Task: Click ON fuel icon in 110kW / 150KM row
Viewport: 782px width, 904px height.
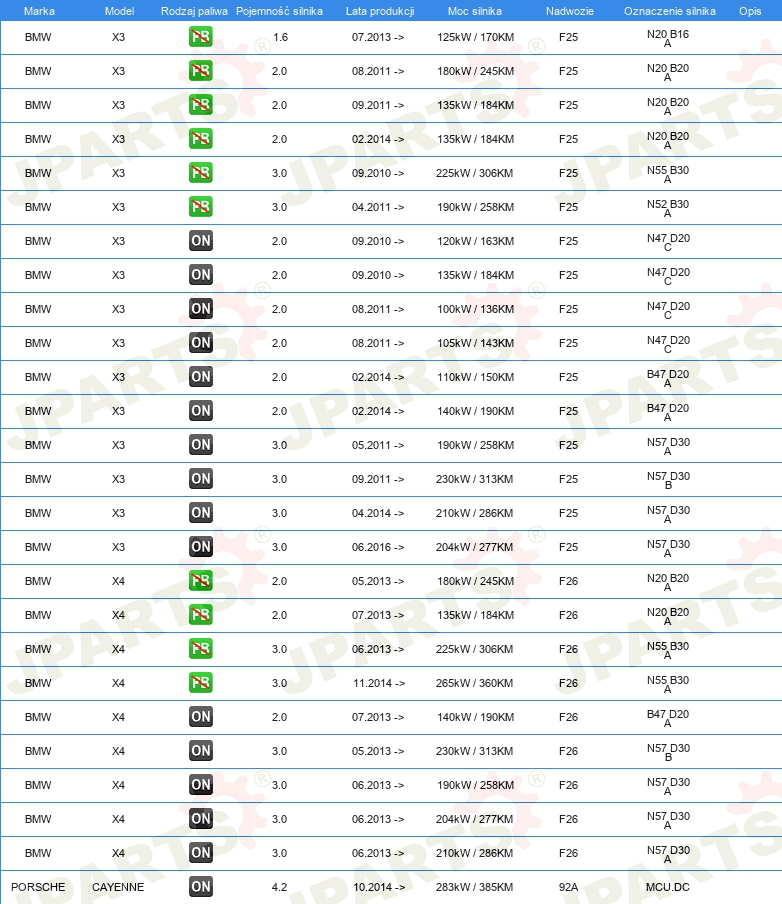Action: [201, 377]
